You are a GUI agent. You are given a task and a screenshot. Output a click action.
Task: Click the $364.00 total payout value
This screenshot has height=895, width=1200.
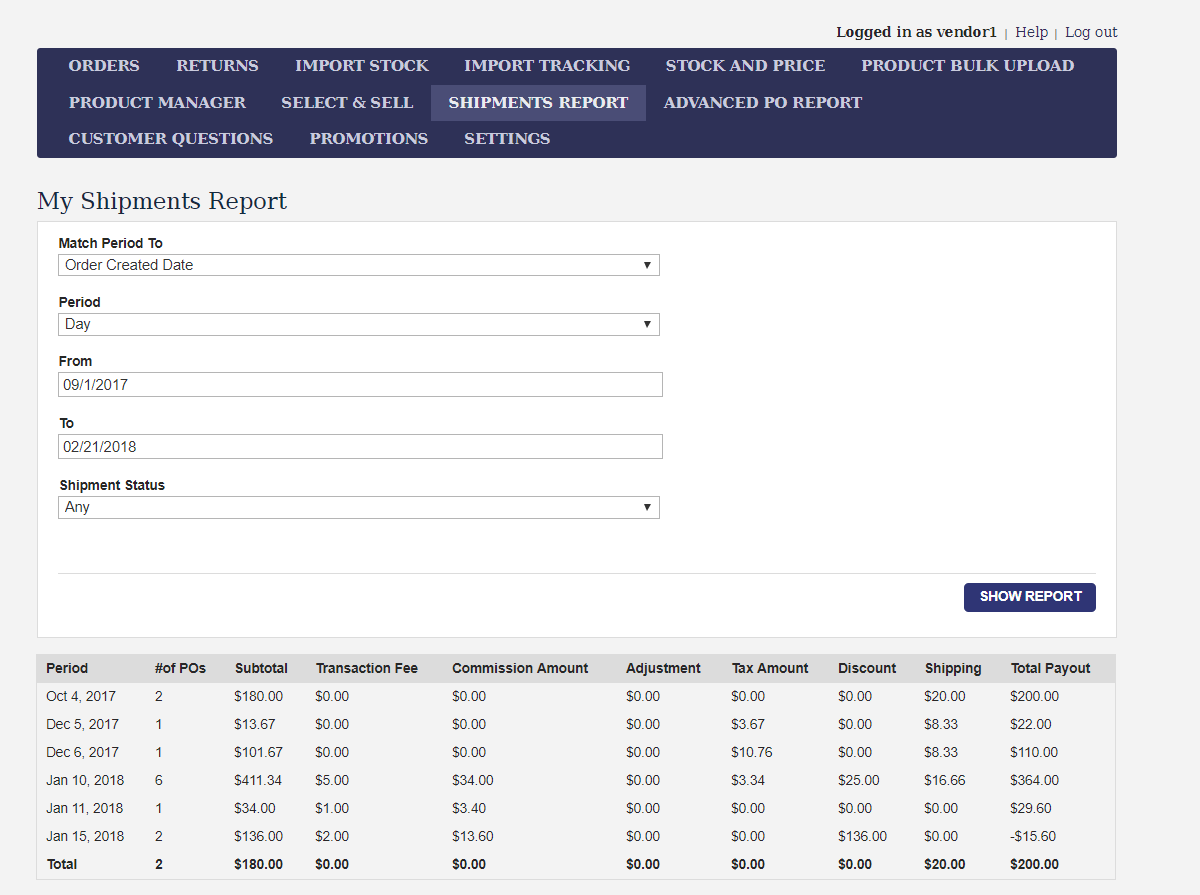1035,780
